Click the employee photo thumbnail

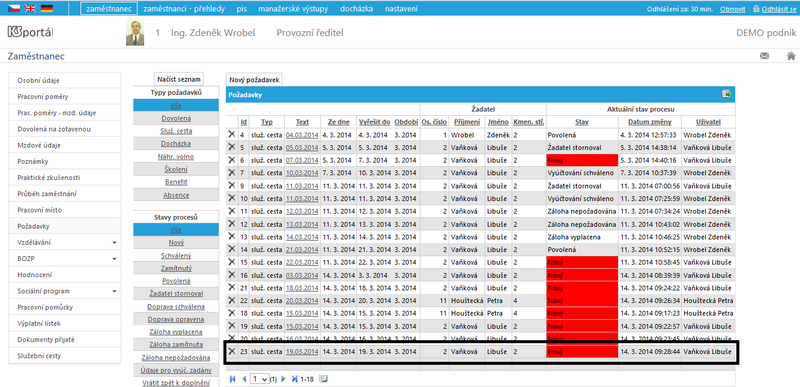[x=135, y=33]
